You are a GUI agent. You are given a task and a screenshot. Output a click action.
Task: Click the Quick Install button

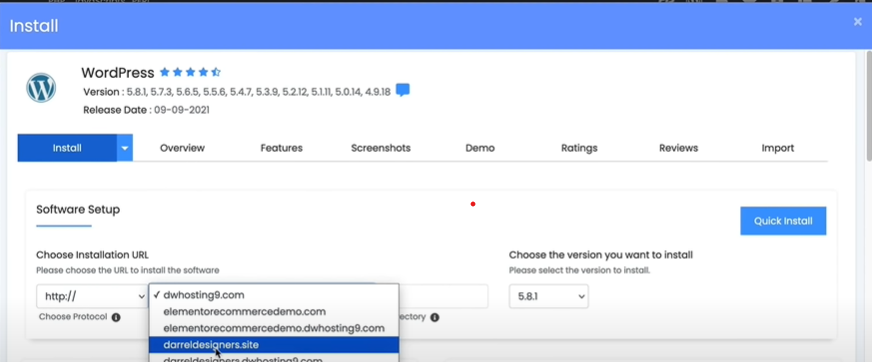tap(783, 221)
